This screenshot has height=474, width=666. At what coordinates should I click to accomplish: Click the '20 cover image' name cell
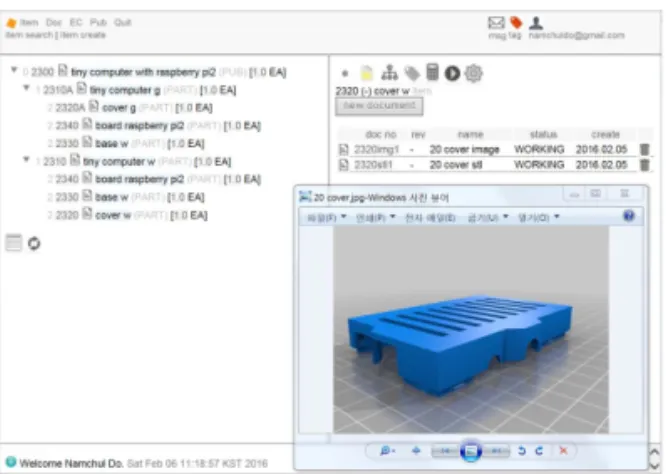pyautogui.click(x=464, y=150)
